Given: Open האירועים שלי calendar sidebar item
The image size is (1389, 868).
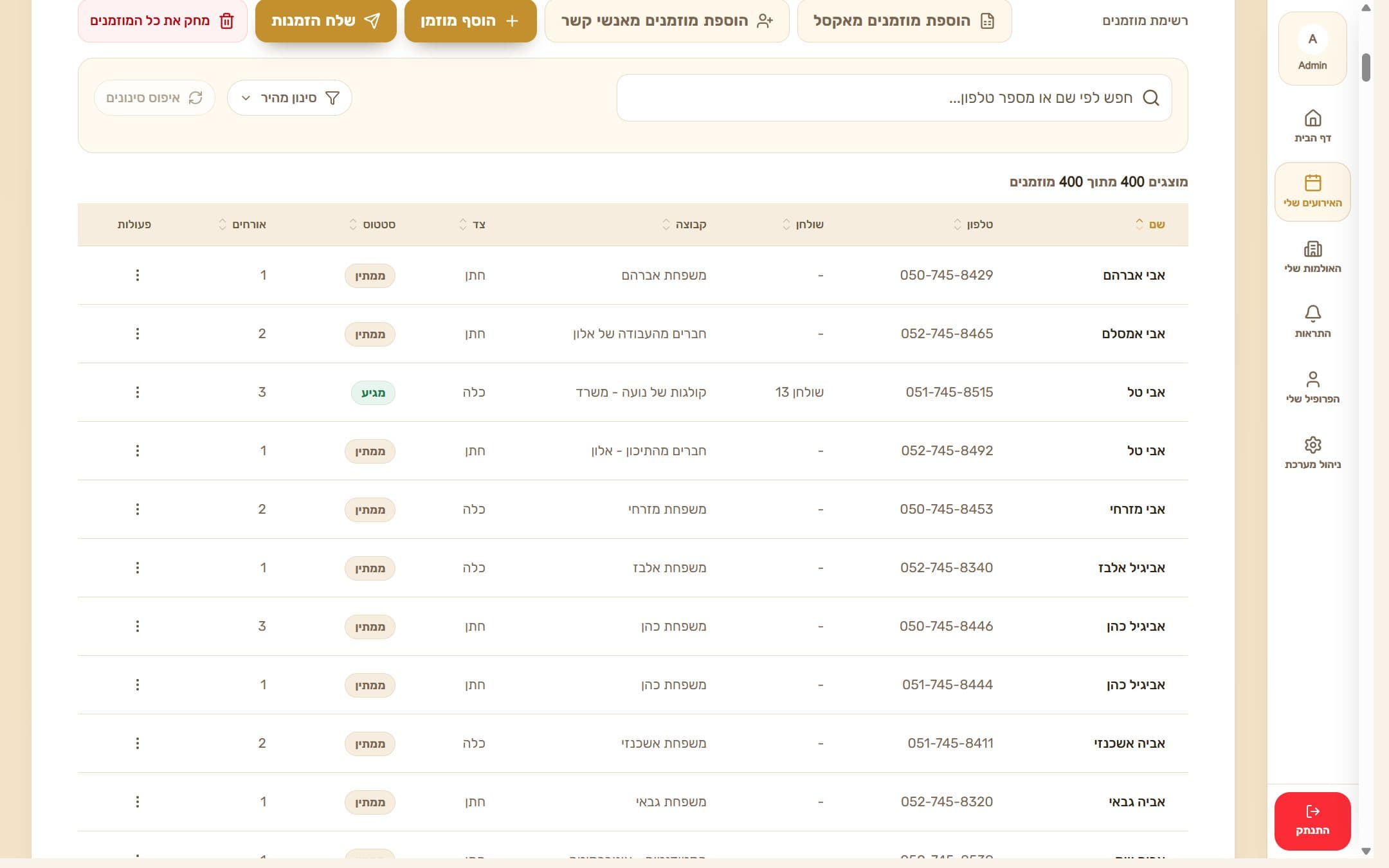Looking at the screenshot, I should [x=1312, y=192].
